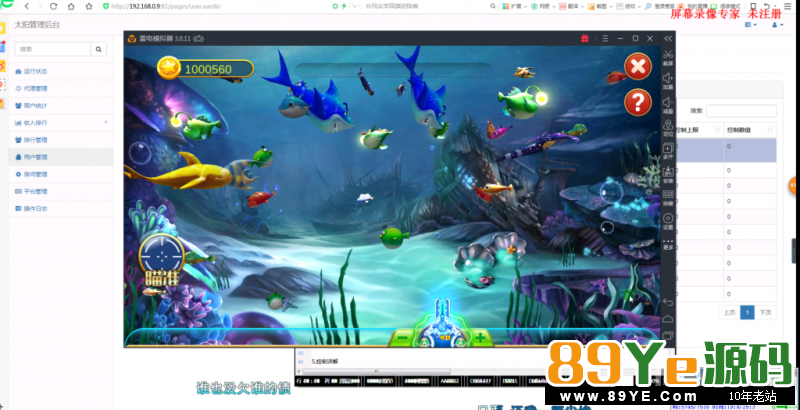Click browser forward arrow
800x410 pixels.
[x=40, y=6]
